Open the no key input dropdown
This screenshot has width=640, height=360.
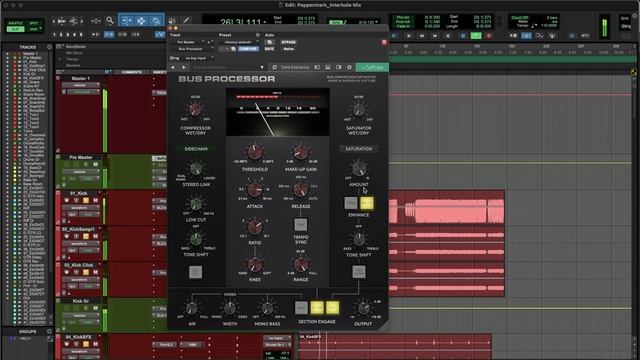click(197, 58)
